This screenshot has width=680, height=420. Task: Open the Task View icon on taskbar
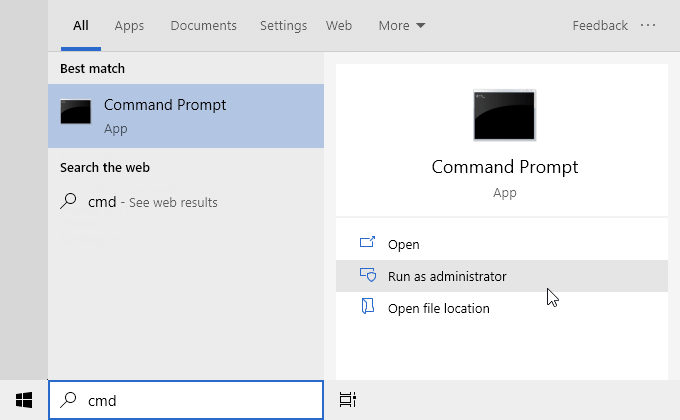pos(347,400)
